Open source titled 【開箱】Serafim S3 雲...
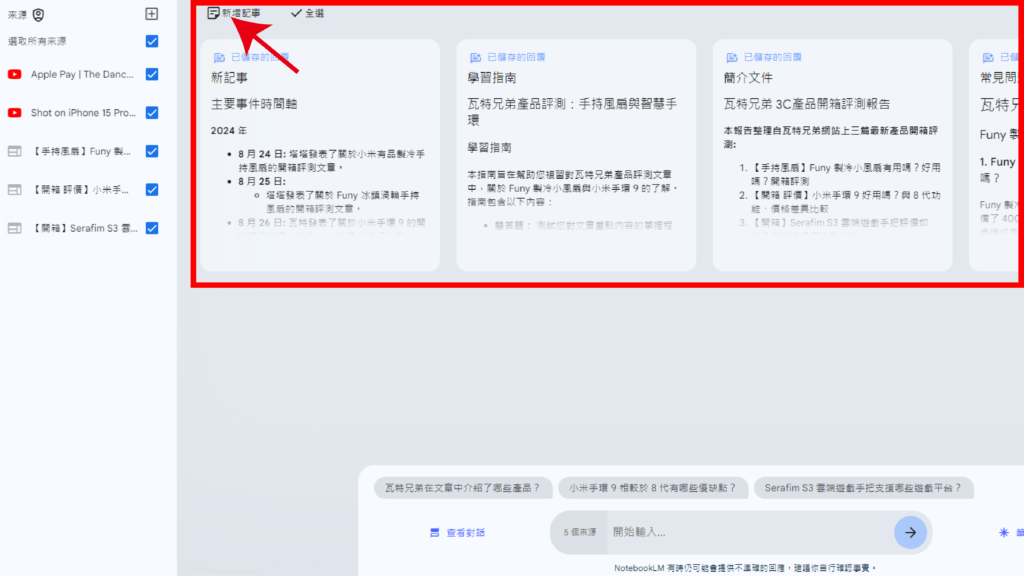 point(84,229)
